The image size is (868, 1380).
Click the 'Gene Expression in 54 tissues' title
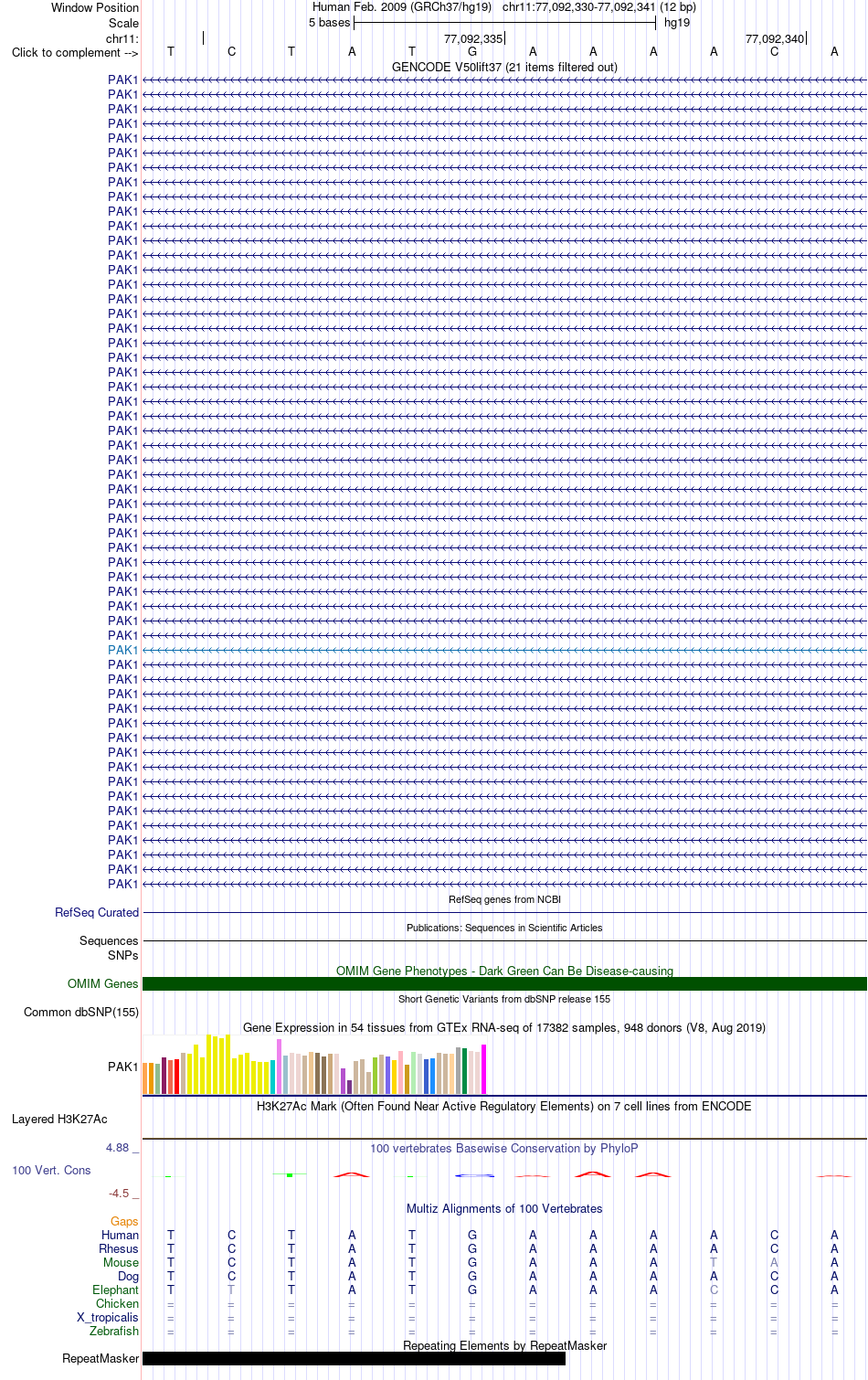coord(504,1027)
